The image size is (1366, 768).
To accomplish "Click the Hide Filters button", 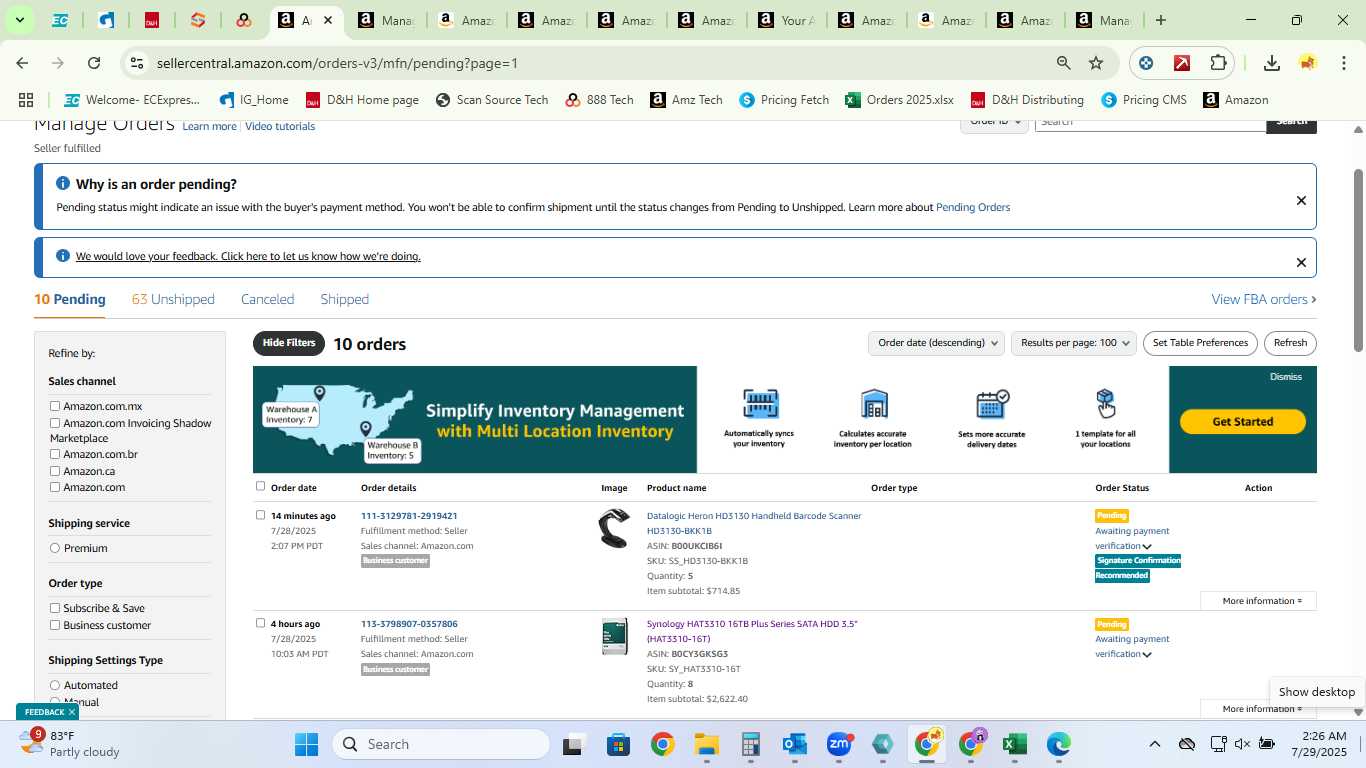I will coord(289,343).
